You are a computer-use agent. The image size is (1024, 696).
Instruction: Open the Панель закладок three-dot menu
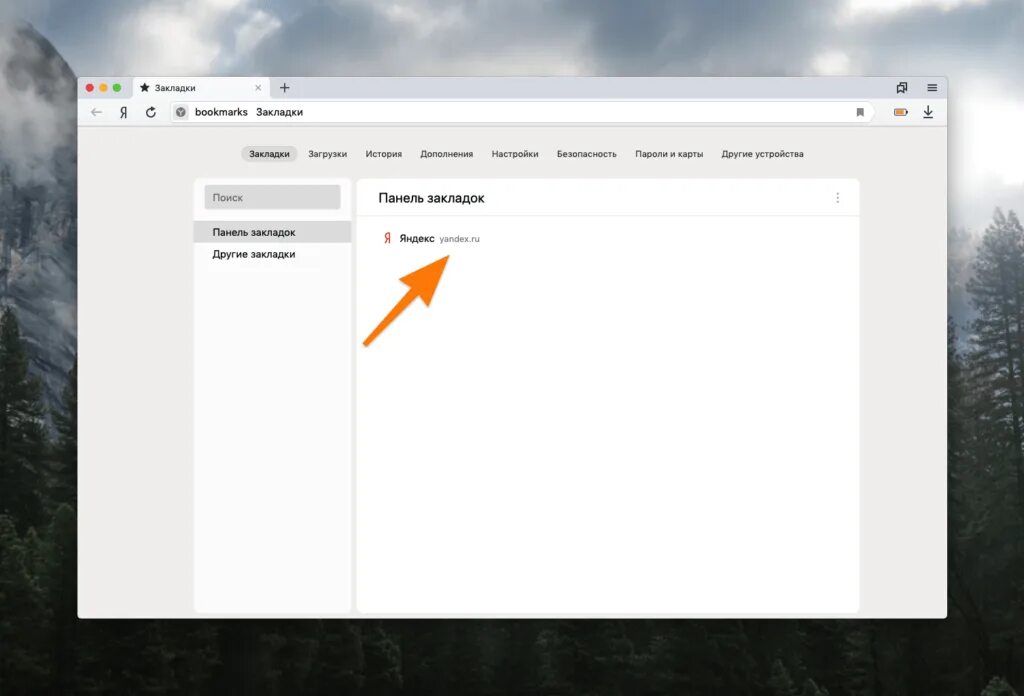[838, 197]
